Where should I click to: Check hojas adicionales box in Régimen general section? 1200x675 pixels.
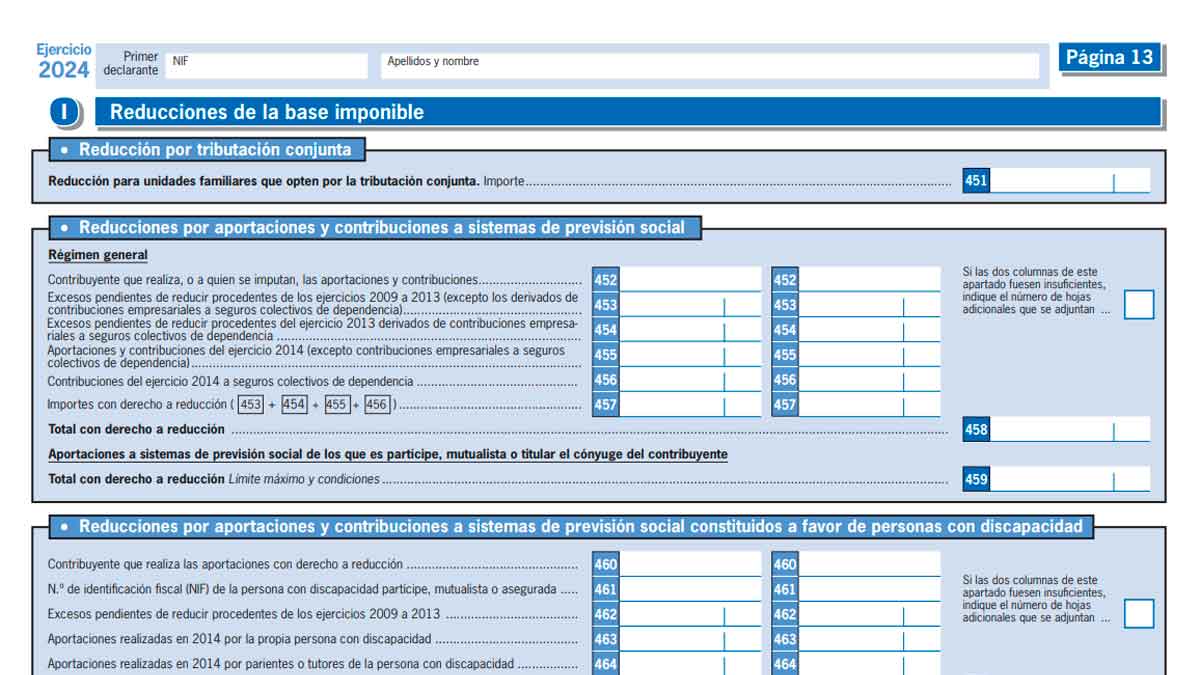tap(1139, 305)
